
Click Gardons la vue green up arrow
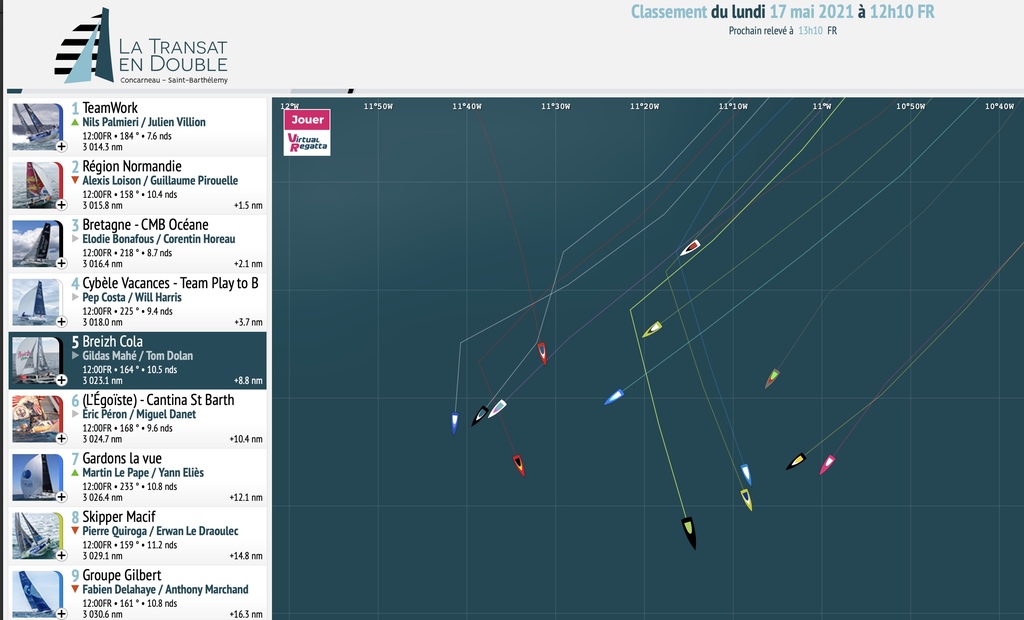point(75,472)
